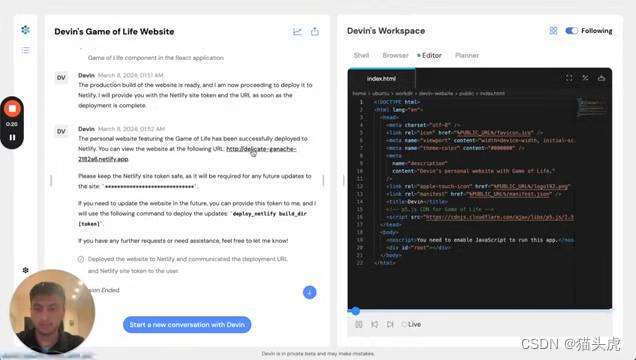
Task: Click the editor diff/compare icon
Action: pos(585,78)
